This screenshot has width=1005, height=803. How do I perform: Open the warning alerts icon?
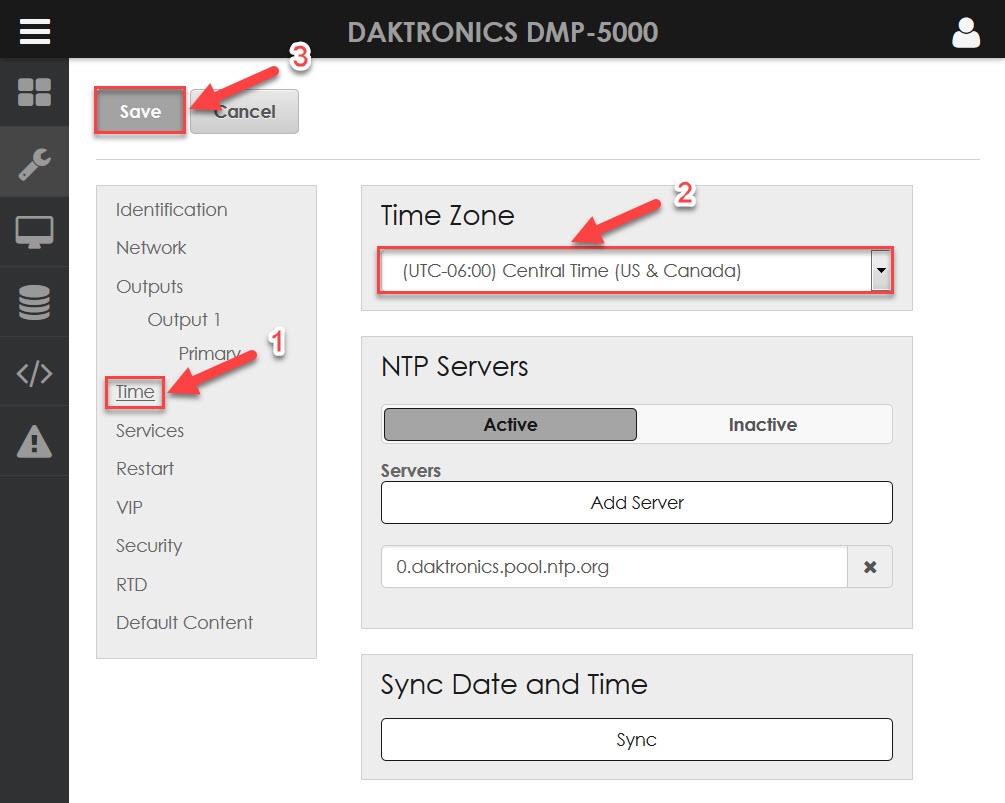(x=34, y=441)
